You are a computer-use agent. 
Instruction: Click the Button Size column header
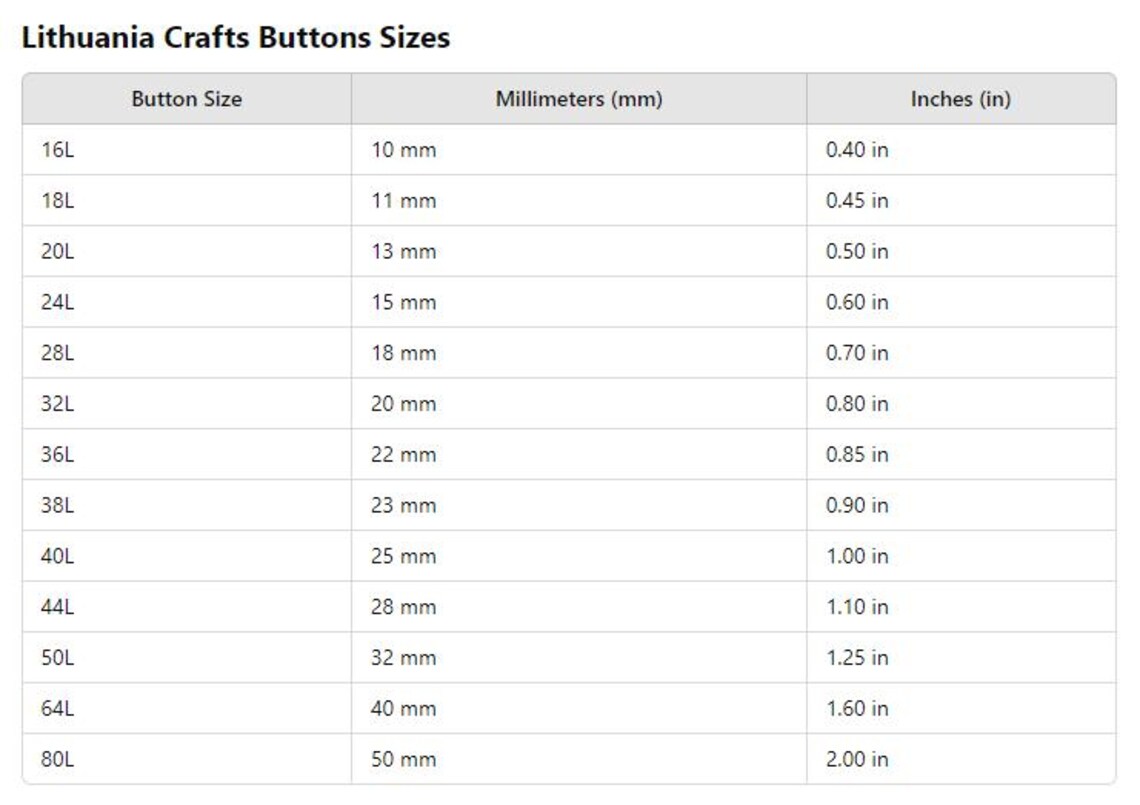pos(186,99)
